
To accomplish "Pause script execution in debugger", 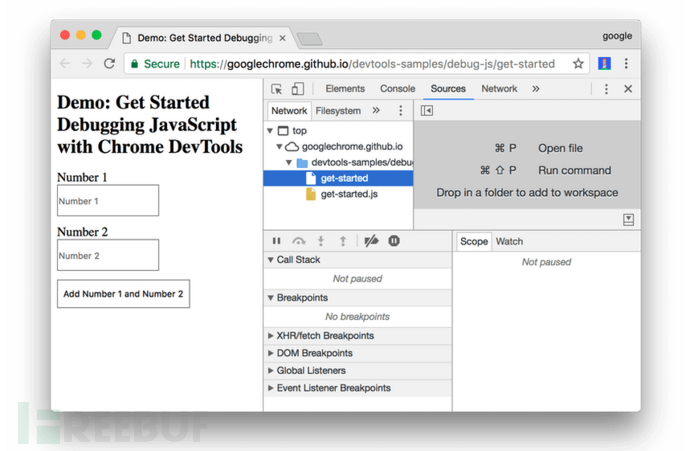I will pyautogui.click(x=277, y=241).
